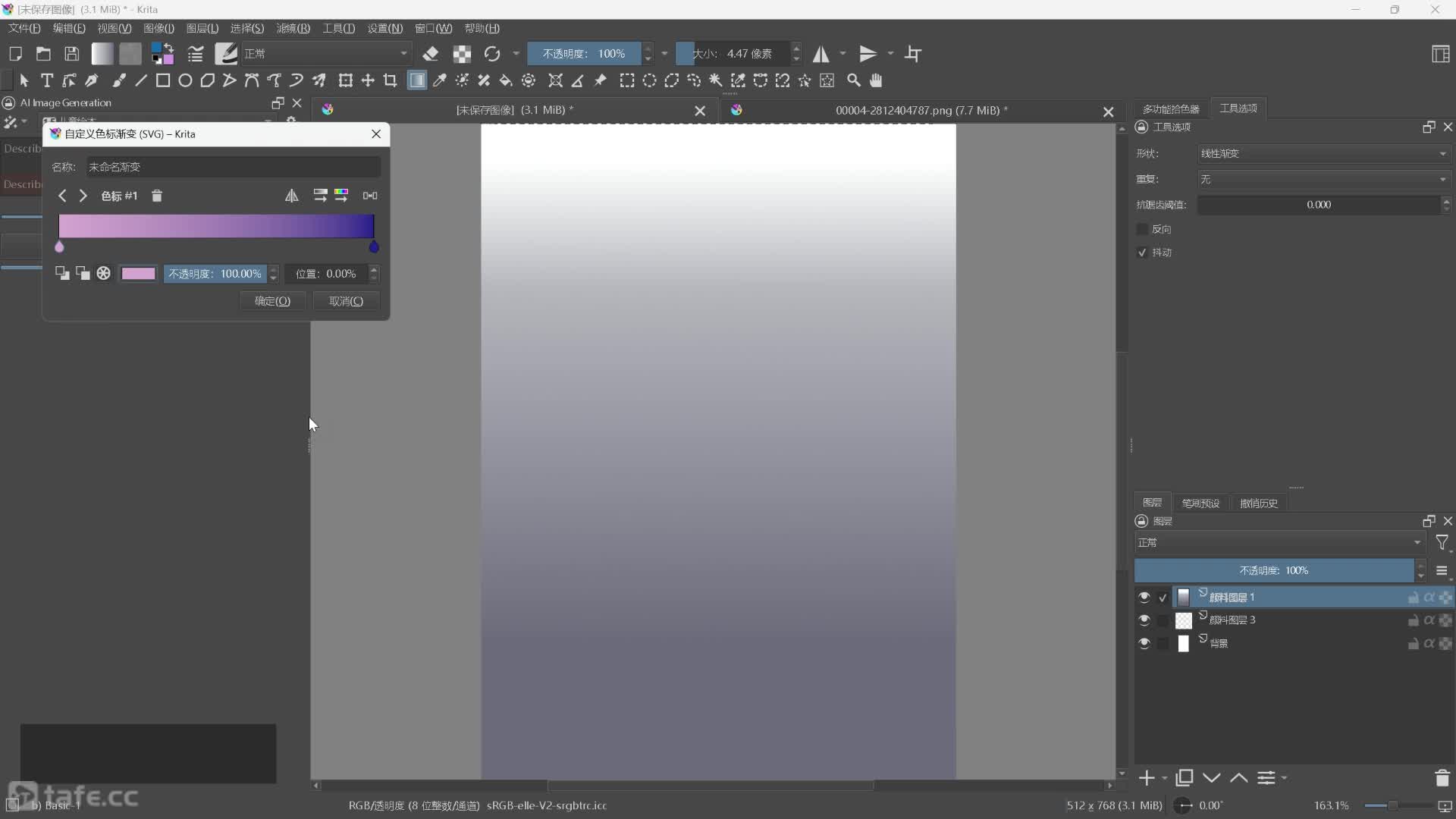Image resolution: width=1456 pixels, height=819 pixels.
Task: Open the layer filter funnel dropdown
Action: pyautogui.click(x=1442, y=543)
